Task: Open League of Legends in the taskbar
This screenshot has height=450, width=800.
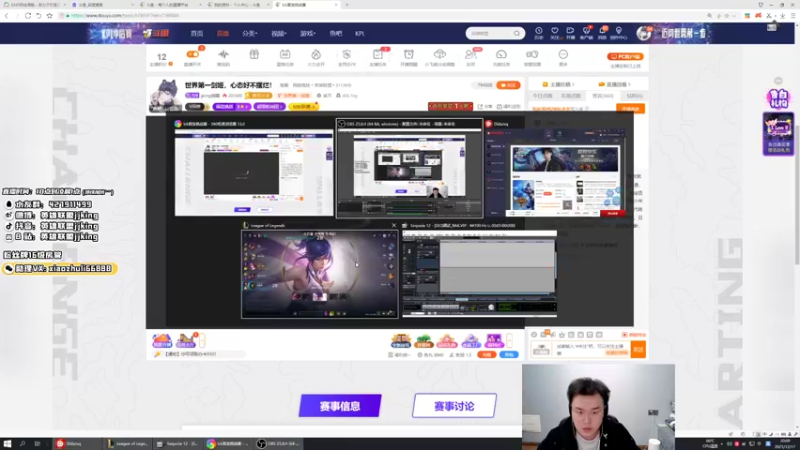Action: click(x=128, y=444)
